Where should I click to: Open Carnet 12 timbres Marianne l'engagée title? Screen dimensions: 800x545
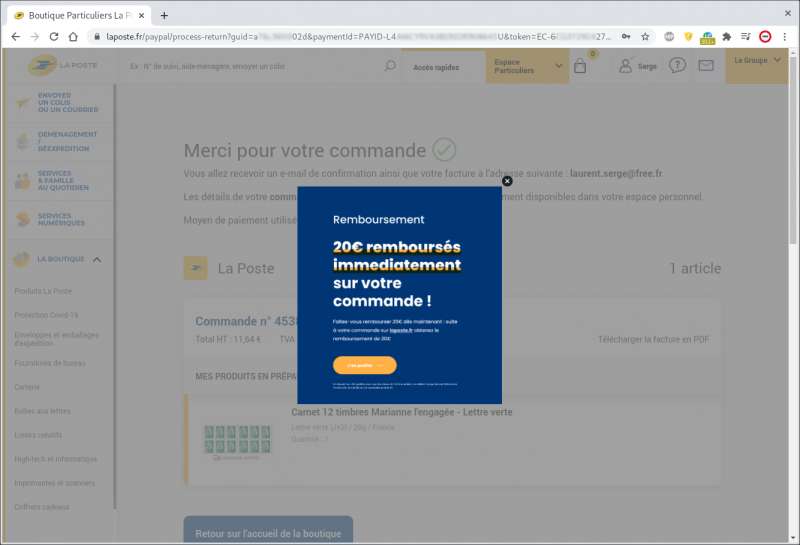point(402,412)
